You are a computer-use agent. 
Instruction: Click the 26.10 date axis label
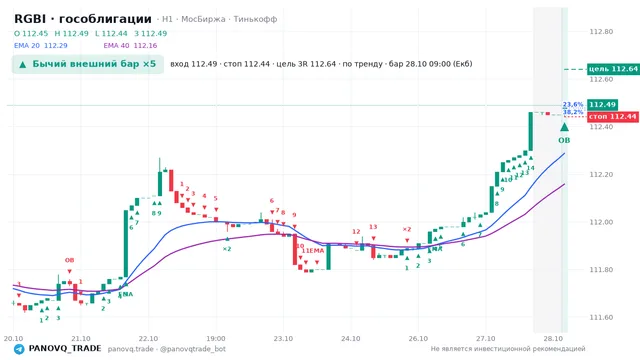[x=418, y=338]
